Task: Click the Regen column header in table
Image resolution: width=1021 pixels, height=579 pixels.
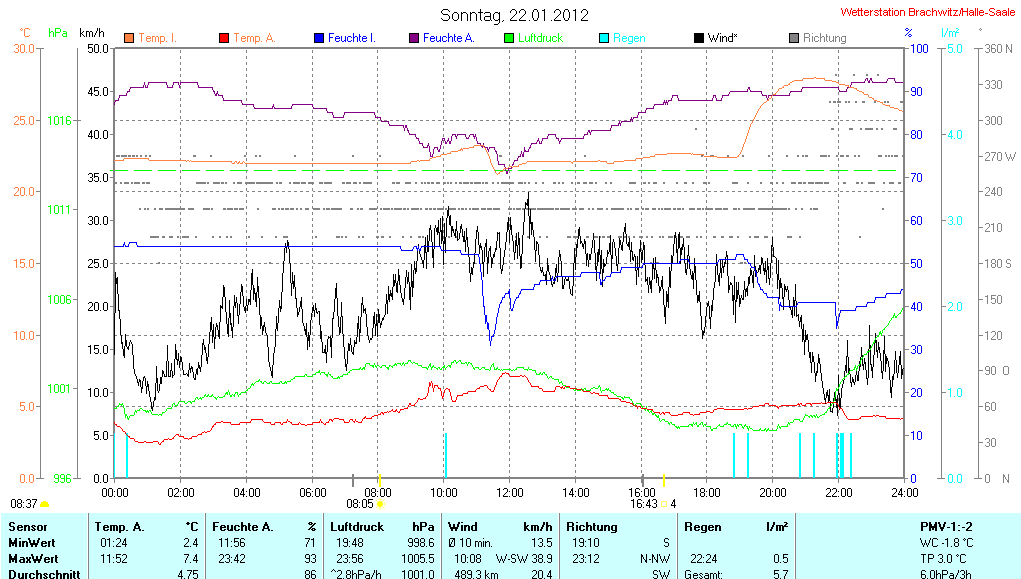Action: [x=702, y=526]
